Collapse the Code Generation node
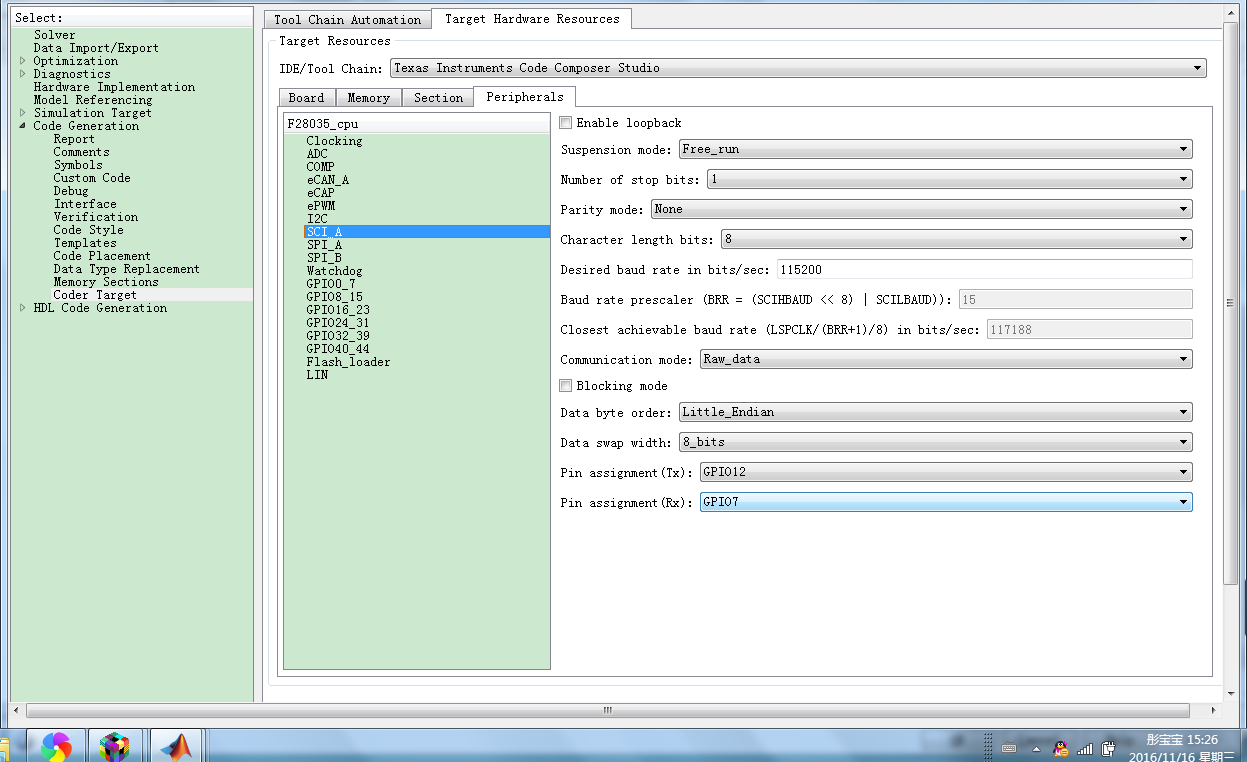The height and width of the screenshot is (762, 1247). point(23,126)
